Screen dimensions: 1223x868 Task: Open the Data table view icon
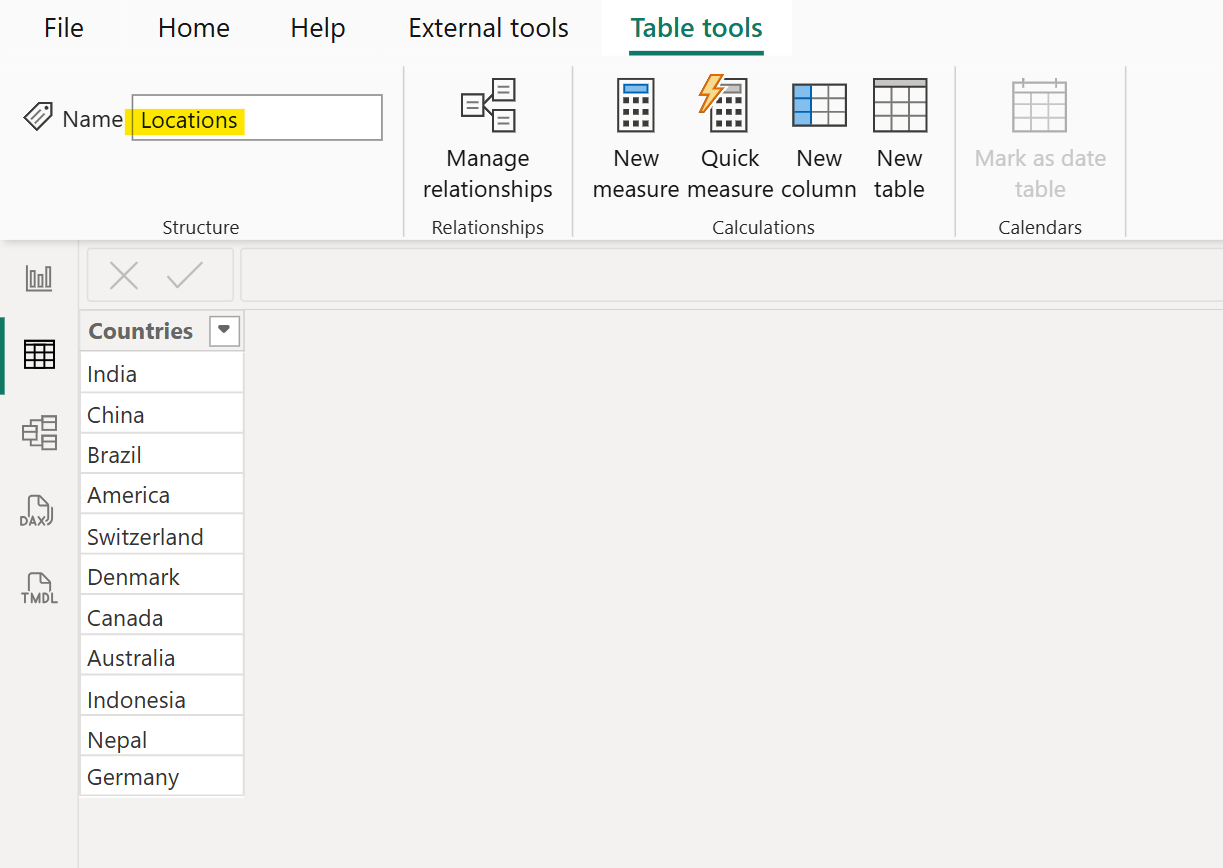pyautogui.click(x=38, y=354)
